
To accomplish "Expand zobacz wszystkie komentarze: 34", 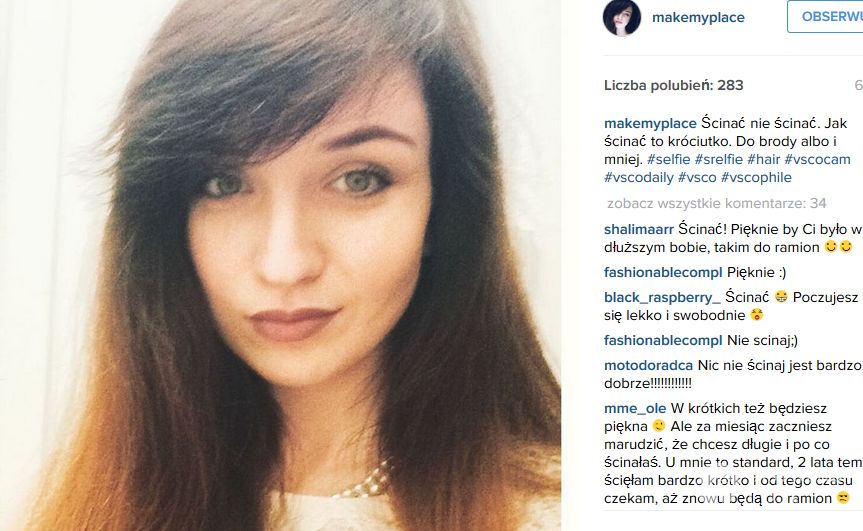I will [717, 204].
